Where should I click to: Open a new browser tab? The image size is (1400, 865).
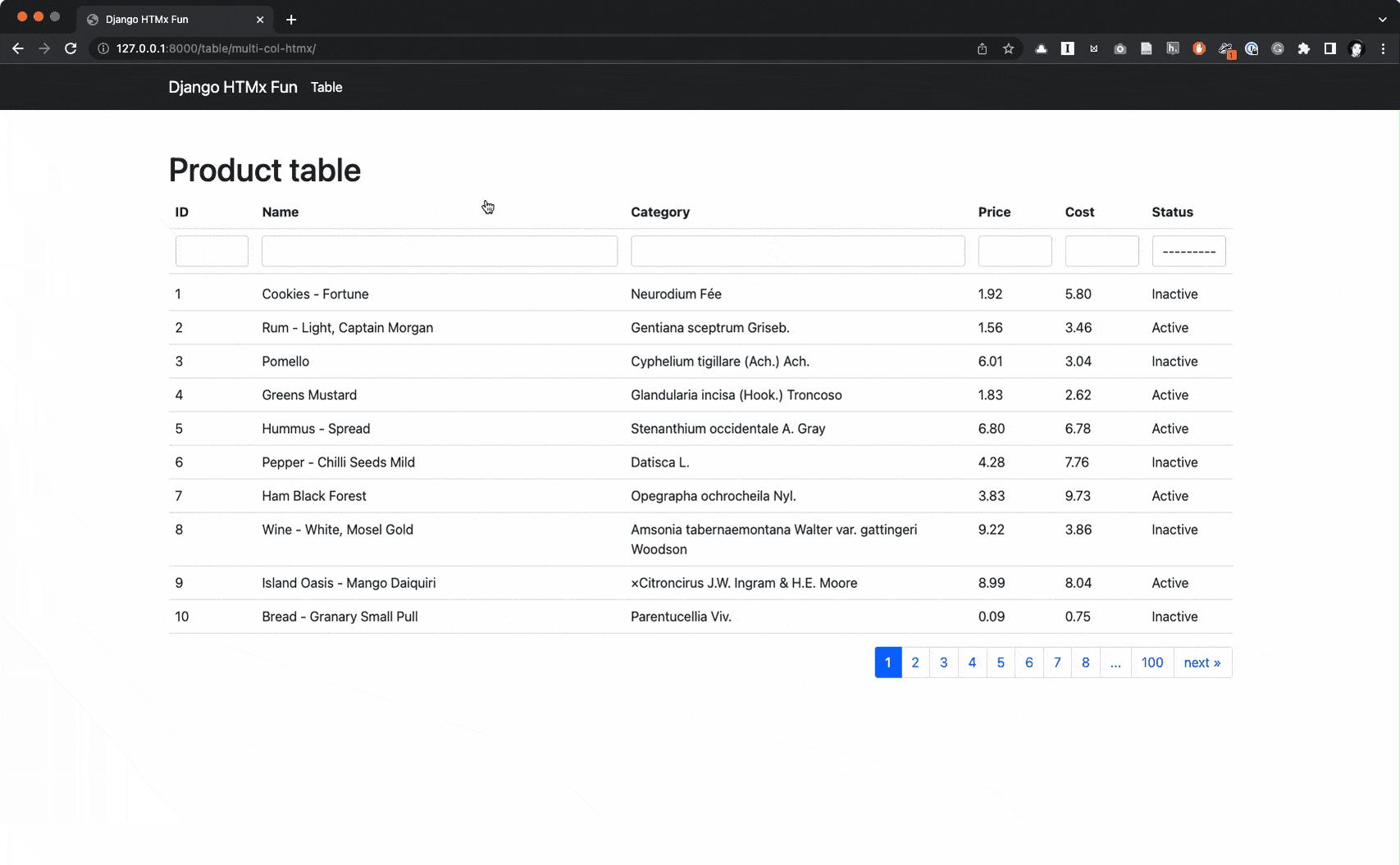tap(291, 19)
